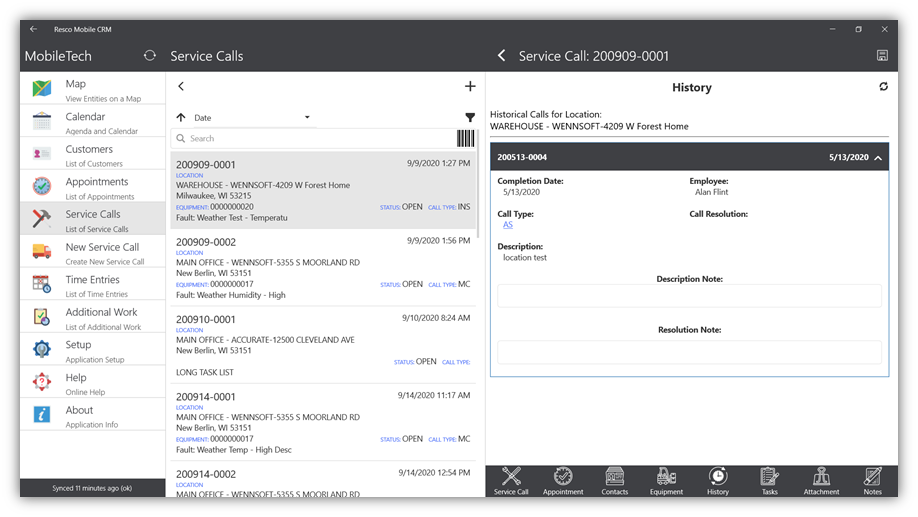
Task: Collapse historical call 200513-0004
Action: (878, 158)
